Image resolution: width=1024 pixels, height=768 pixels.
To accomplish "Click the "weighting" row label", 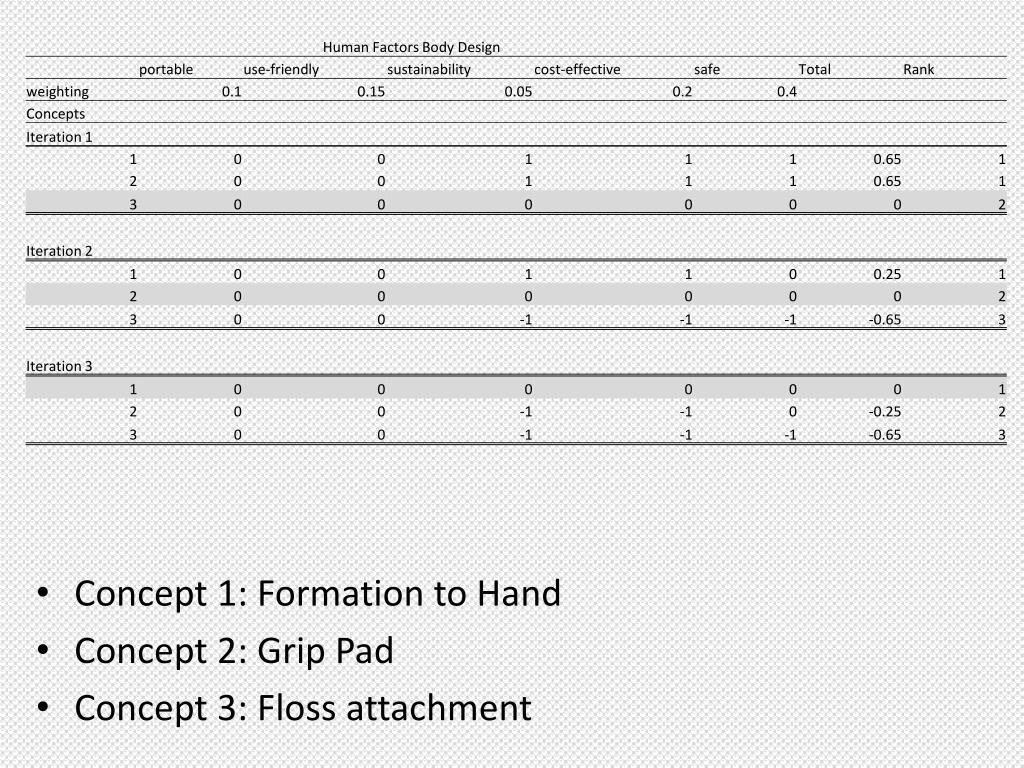I will 57,92.
